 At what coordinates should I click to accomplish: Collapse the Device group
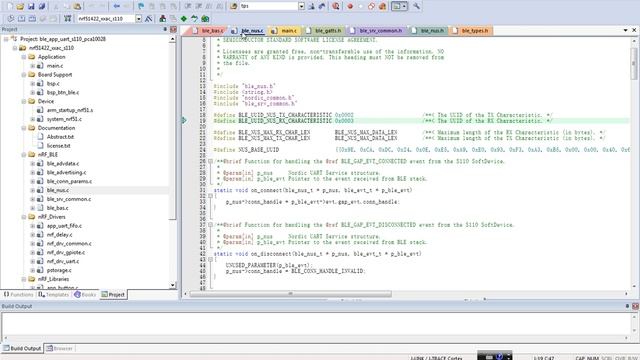[x=24, y=101]
